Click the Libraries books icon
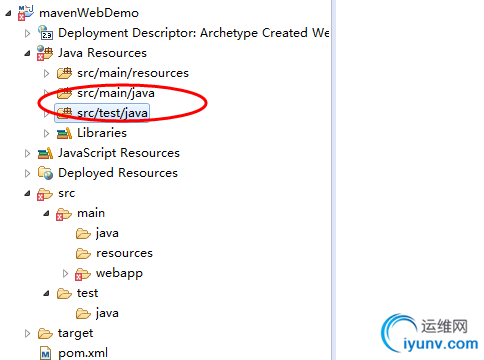The image size is (484, 360). point(64,133)
